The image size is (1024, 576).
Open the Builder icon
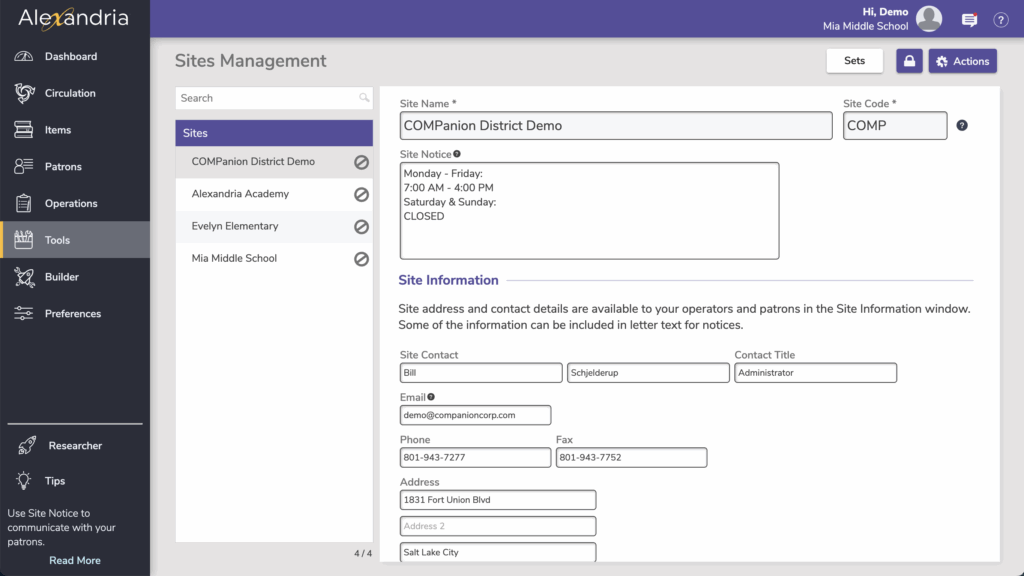pyautogui.click(x=24, y=277)
